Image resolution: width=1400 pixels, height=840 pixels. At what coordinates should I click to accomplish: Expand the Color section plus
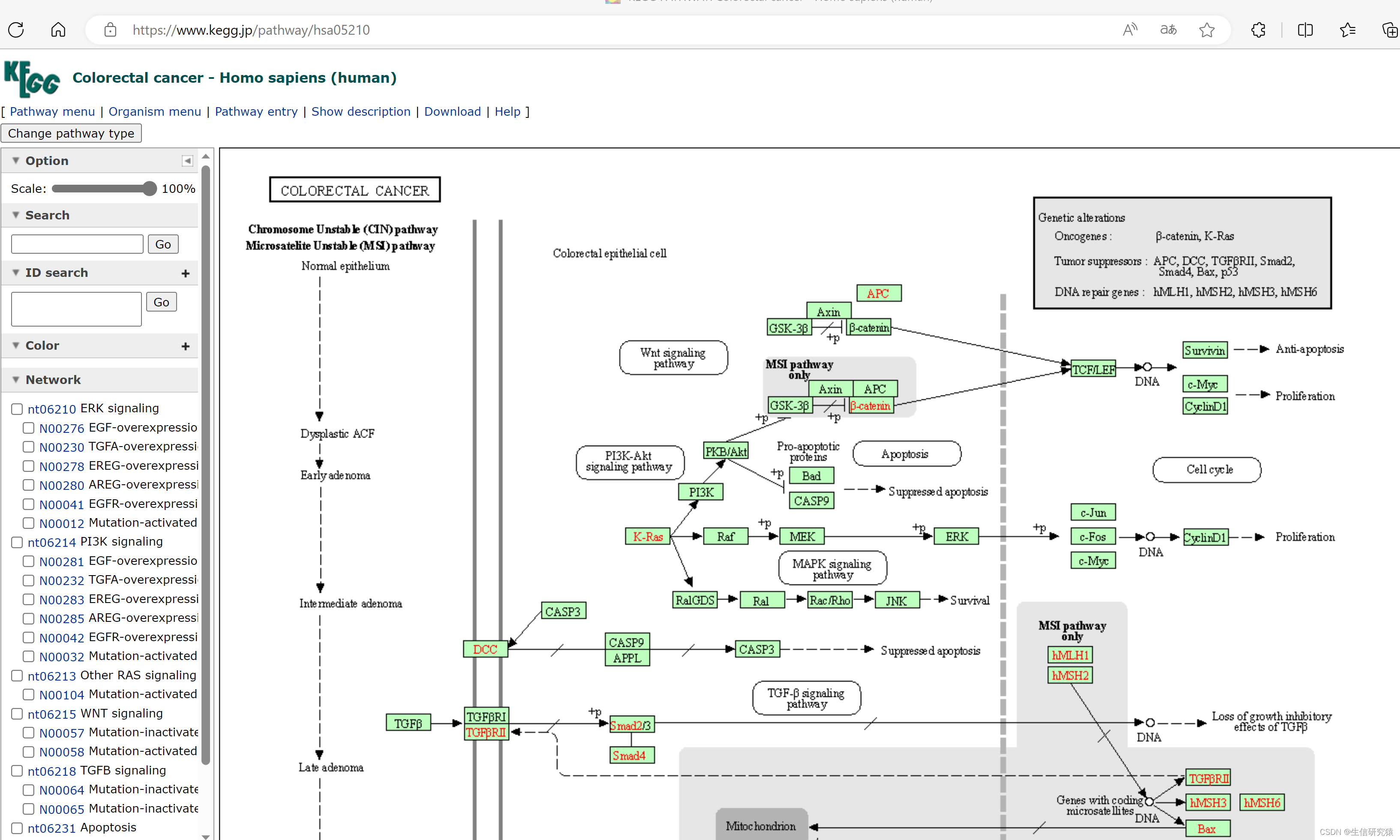[185, 346]
